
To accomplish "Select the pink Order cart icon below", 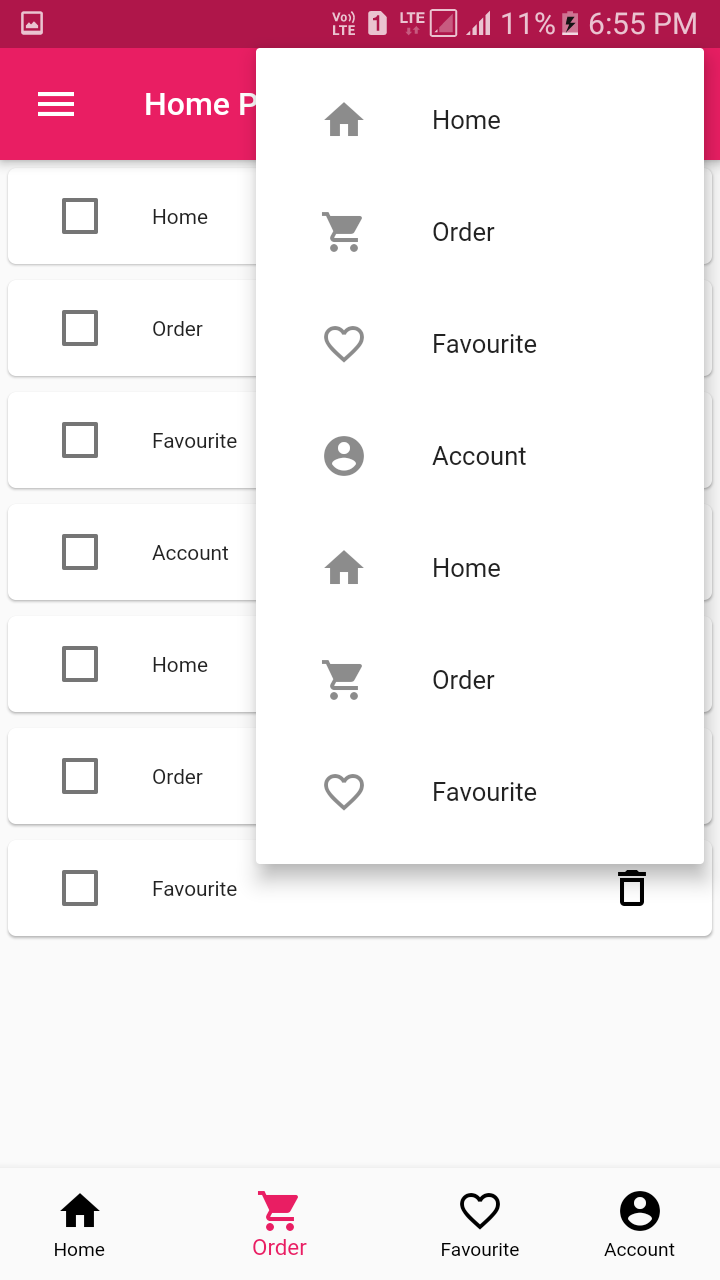I will point(279,1210).
